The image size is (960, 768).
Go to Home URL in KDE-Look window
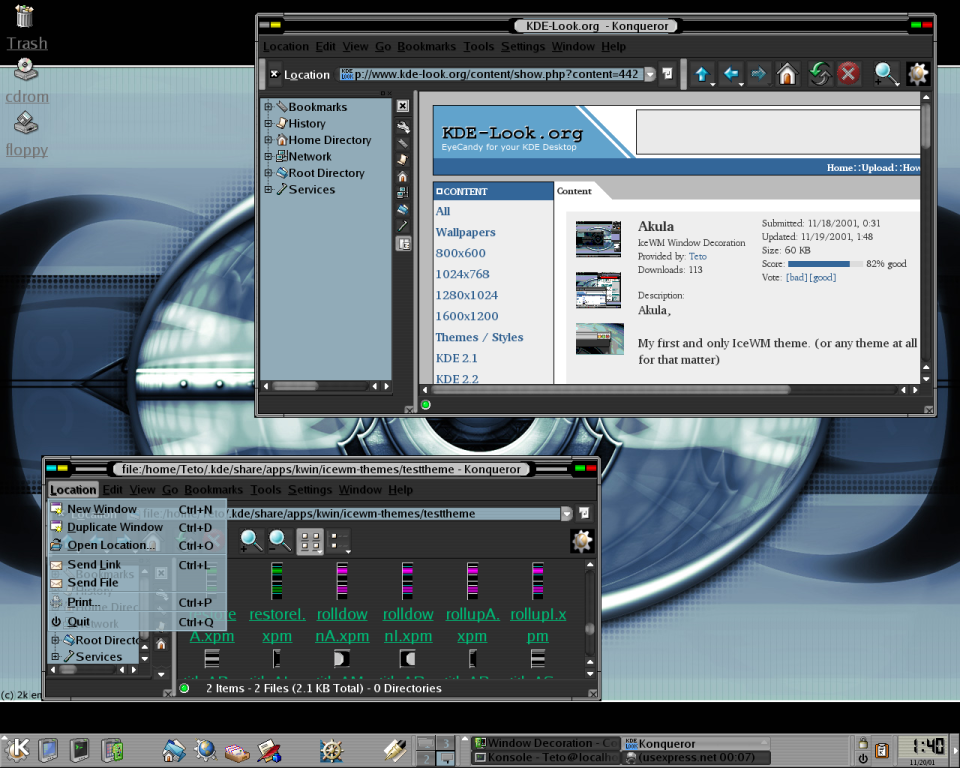point(787,75)
